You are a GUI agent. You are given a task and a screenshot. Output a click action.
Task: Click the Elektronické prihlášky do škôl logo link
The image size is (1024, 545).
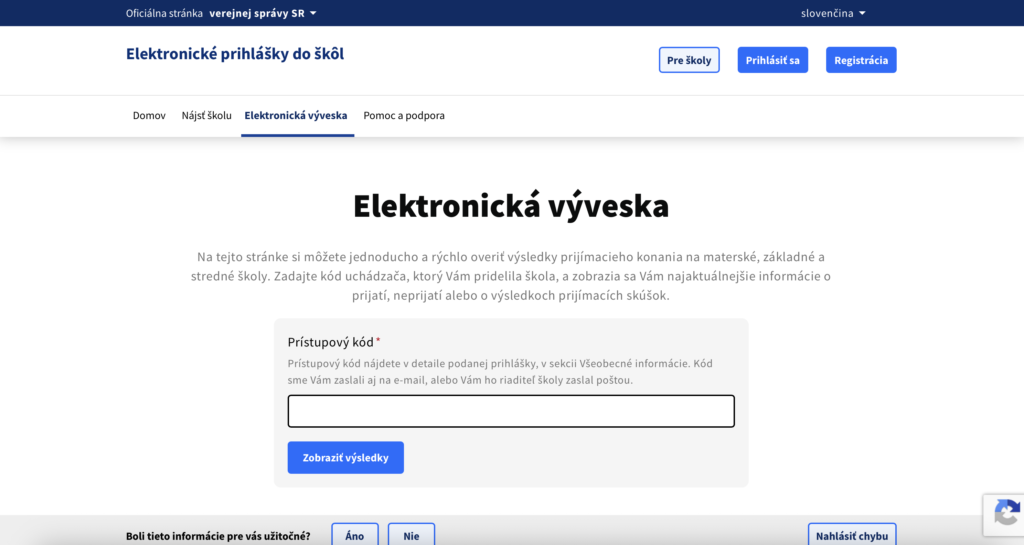click(x=235, y=54)
